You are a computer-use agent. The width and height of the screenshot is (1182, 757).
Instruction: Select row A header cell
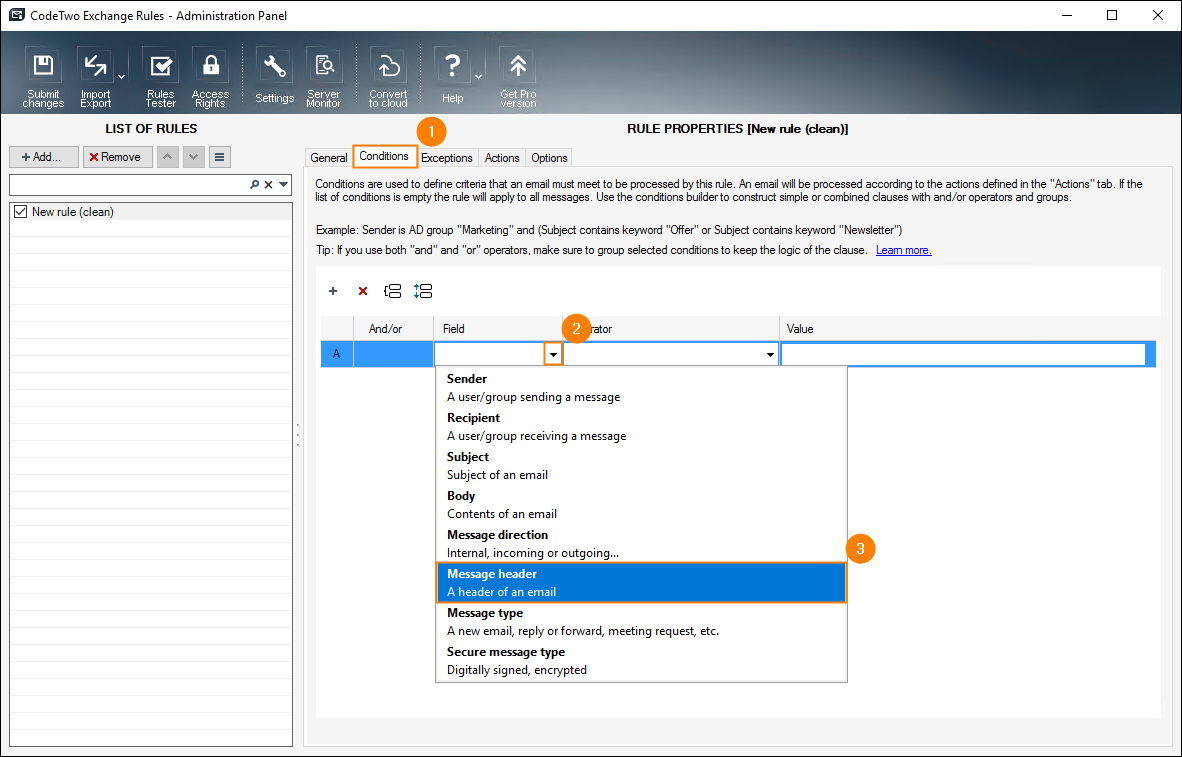click(337, 354)
